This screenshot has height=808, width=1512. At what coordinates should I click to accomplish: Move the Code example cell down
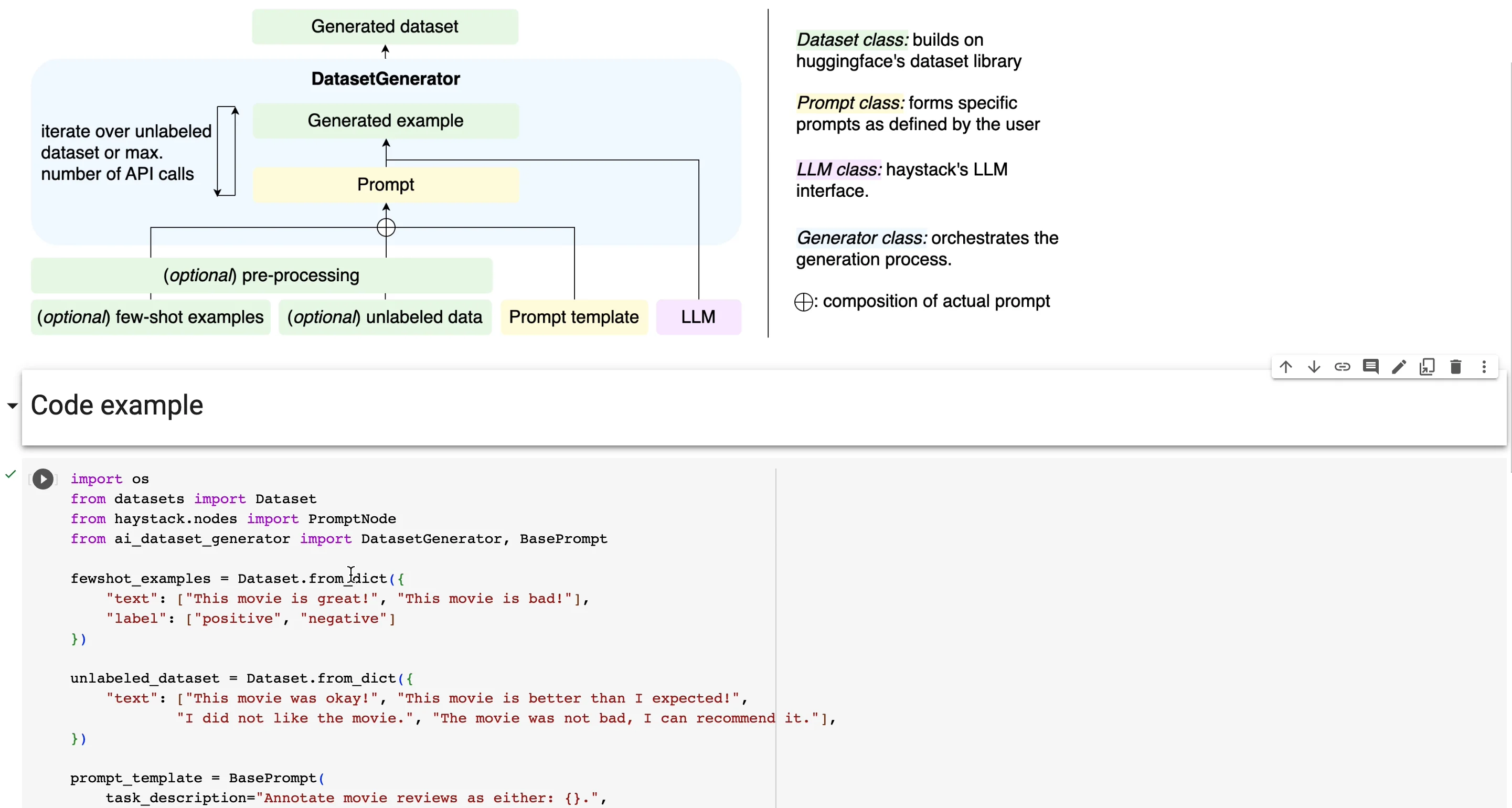(1314, 366)
